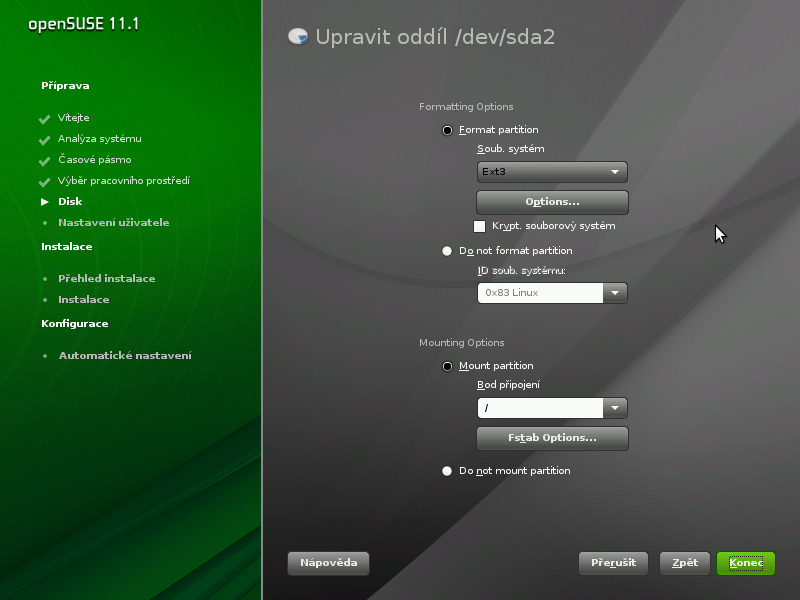The image size is (800, 600).
Task: Click the mount point text field
Action: click(540, 408)
